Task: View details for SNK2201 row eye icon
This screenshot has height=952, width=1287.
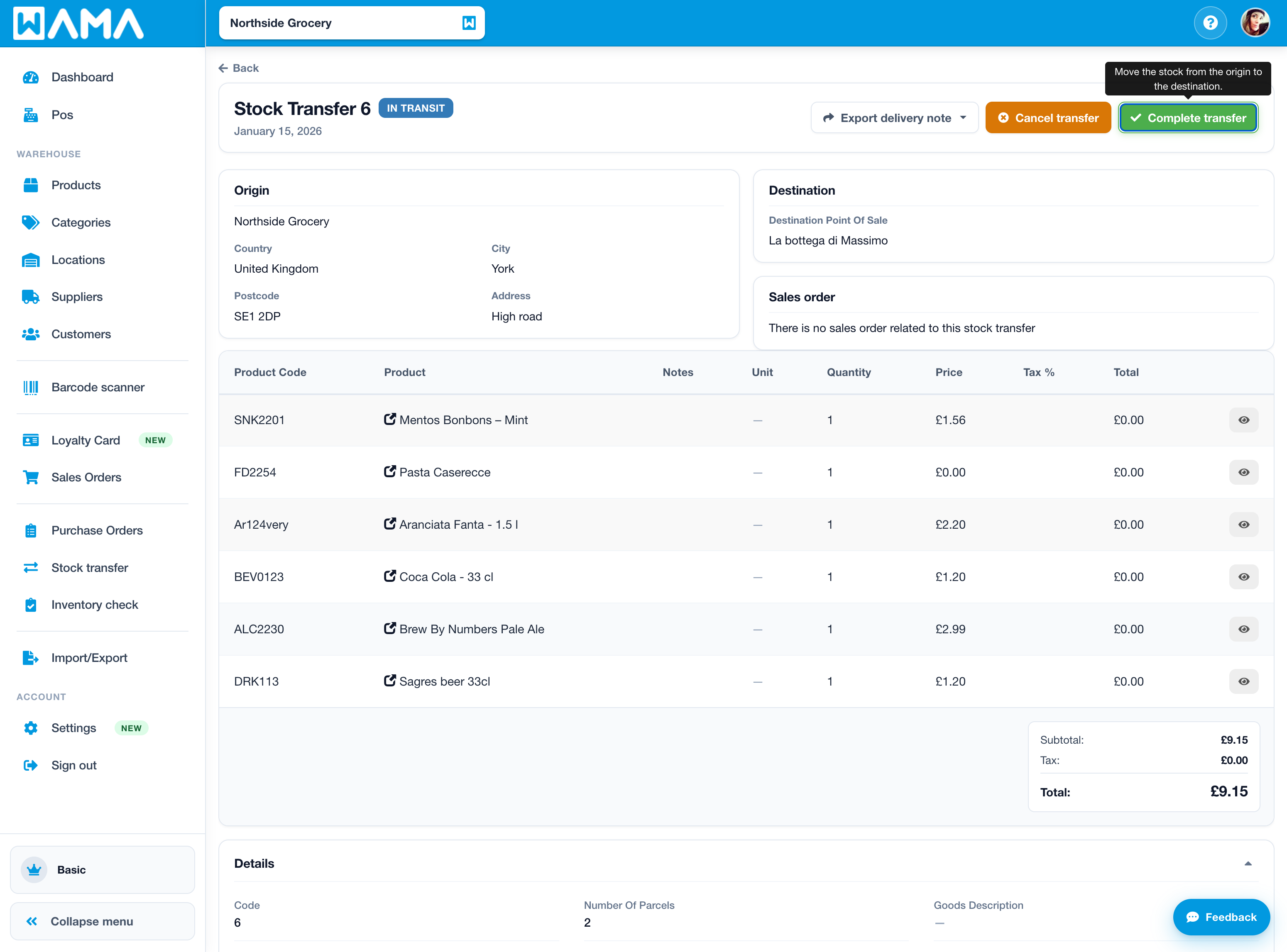Action: pos(1244,420)
